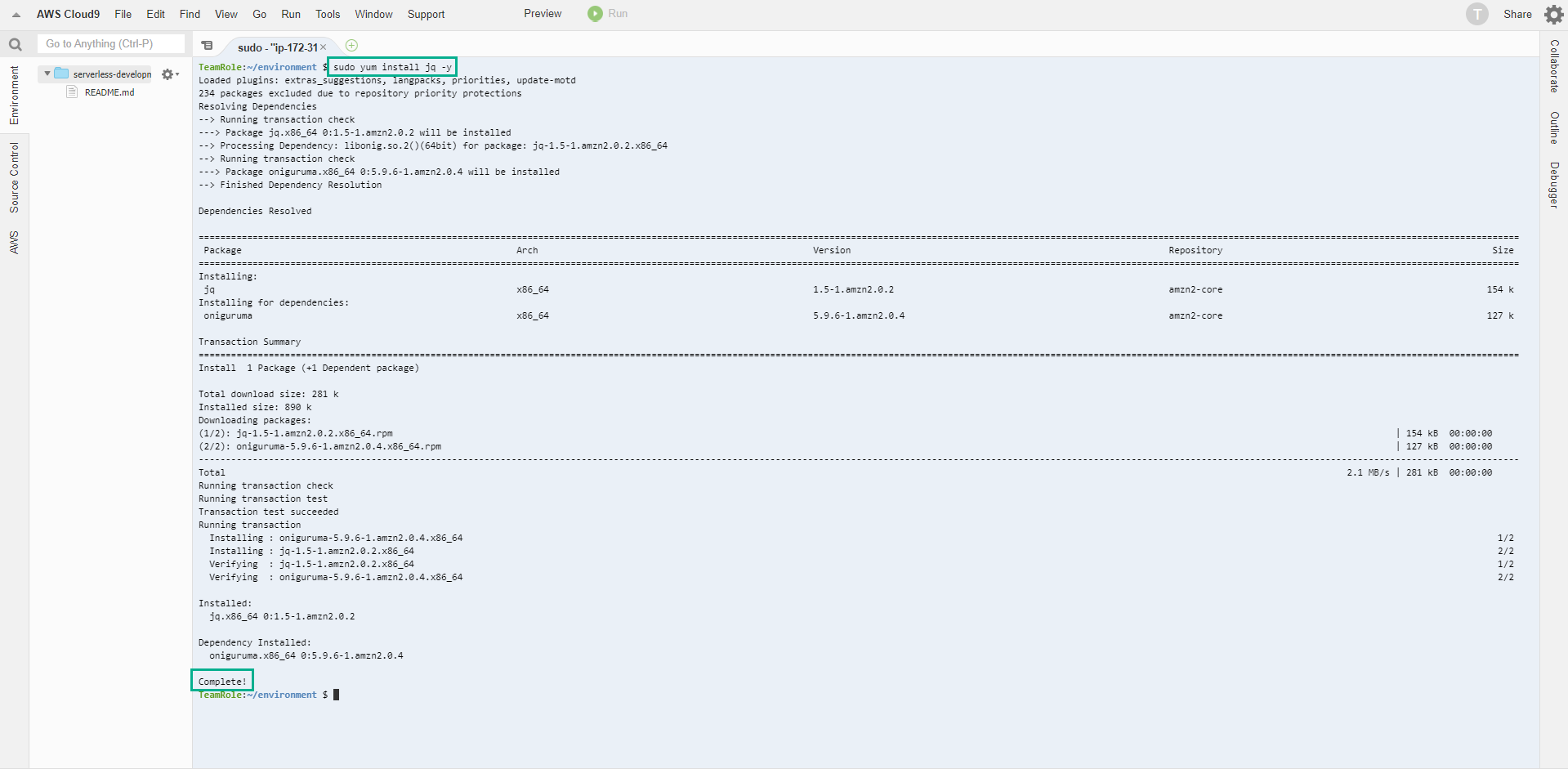
Task: Open a new tab with plus icon
Action: [x=351, y=46]
